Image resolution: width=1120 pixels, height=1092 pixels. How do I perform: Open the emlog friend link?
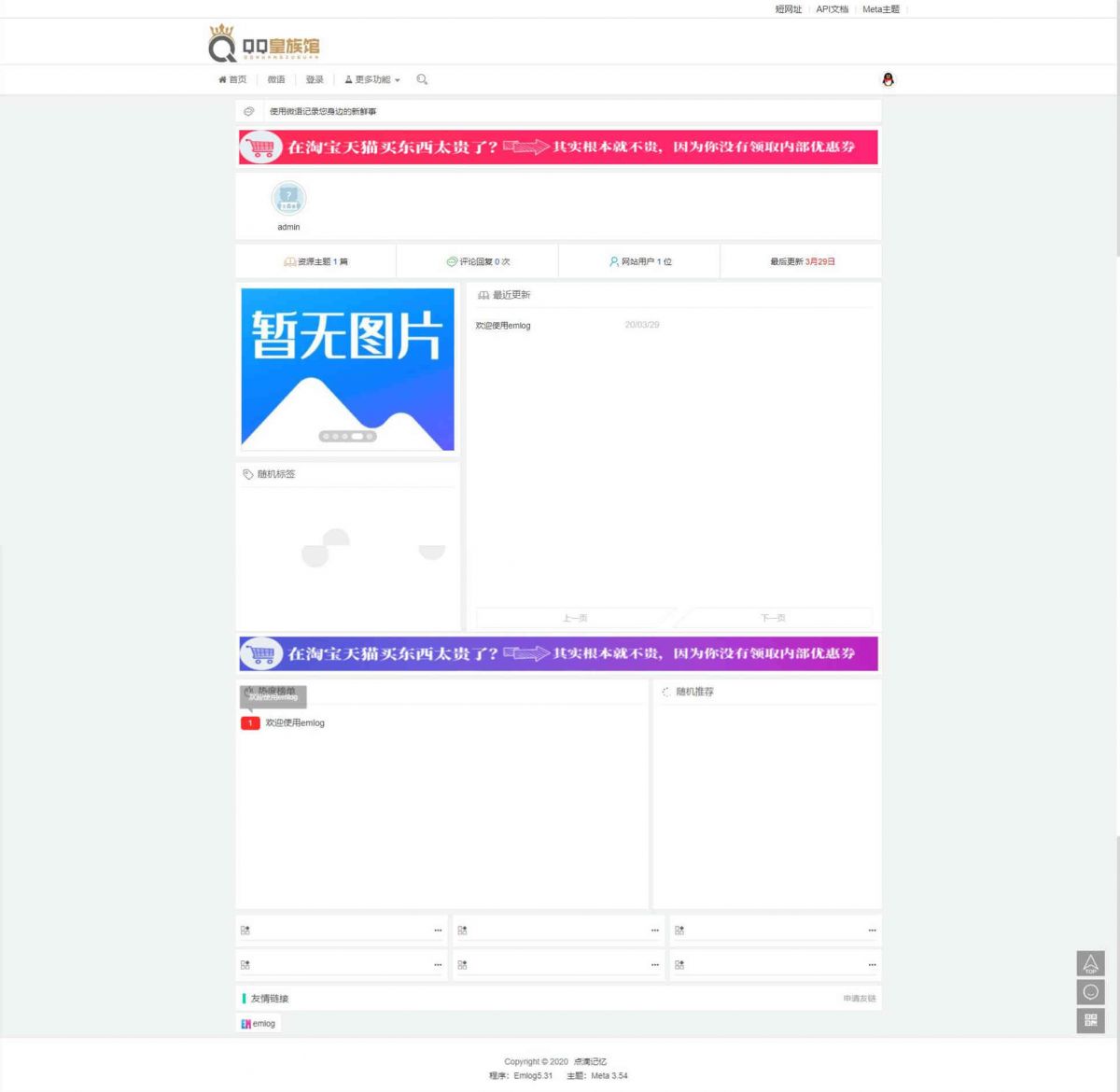pyautogui.click(x=259, y=1023)
